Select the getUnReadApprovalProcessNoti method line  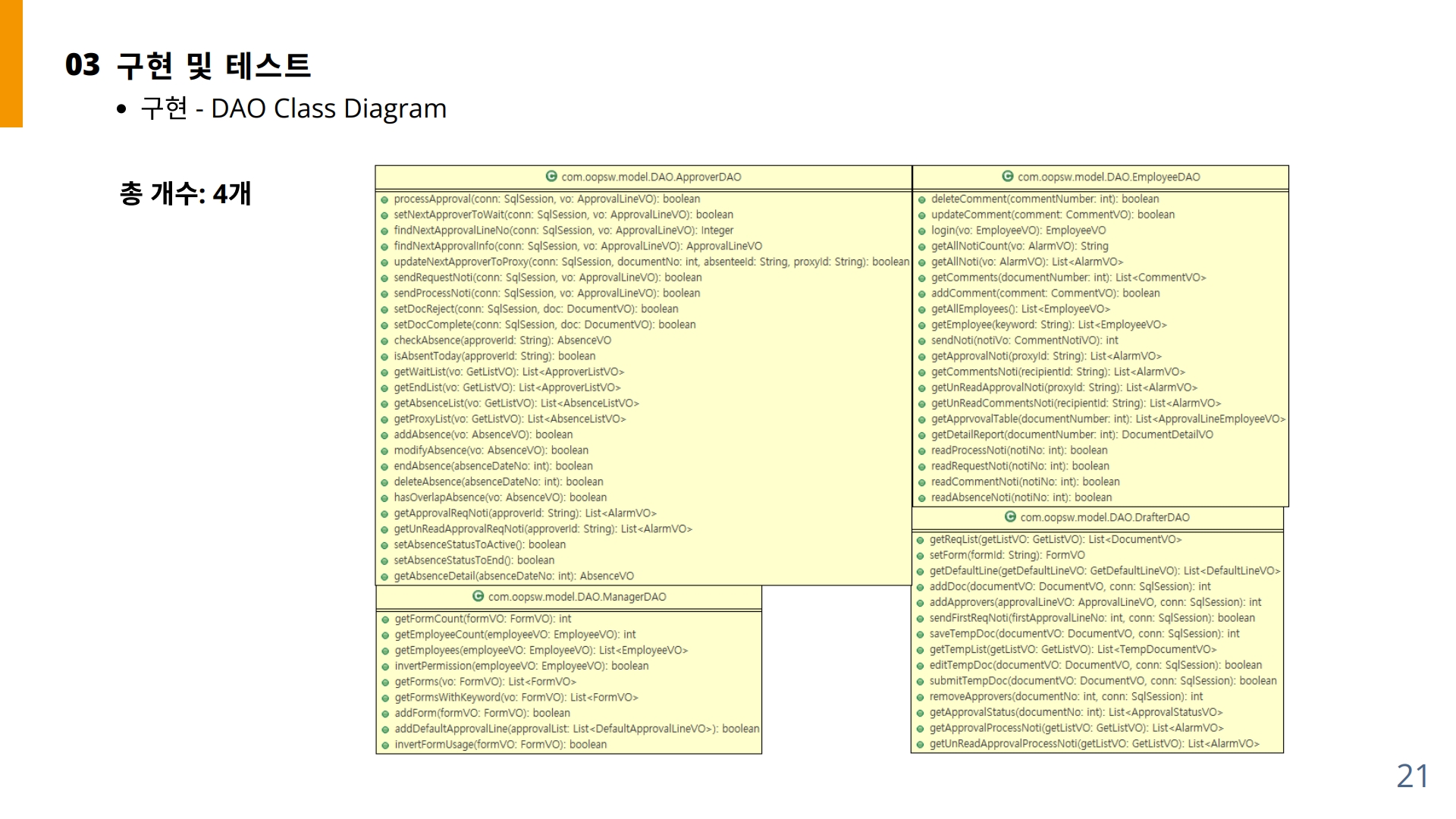pos(1094,744)
